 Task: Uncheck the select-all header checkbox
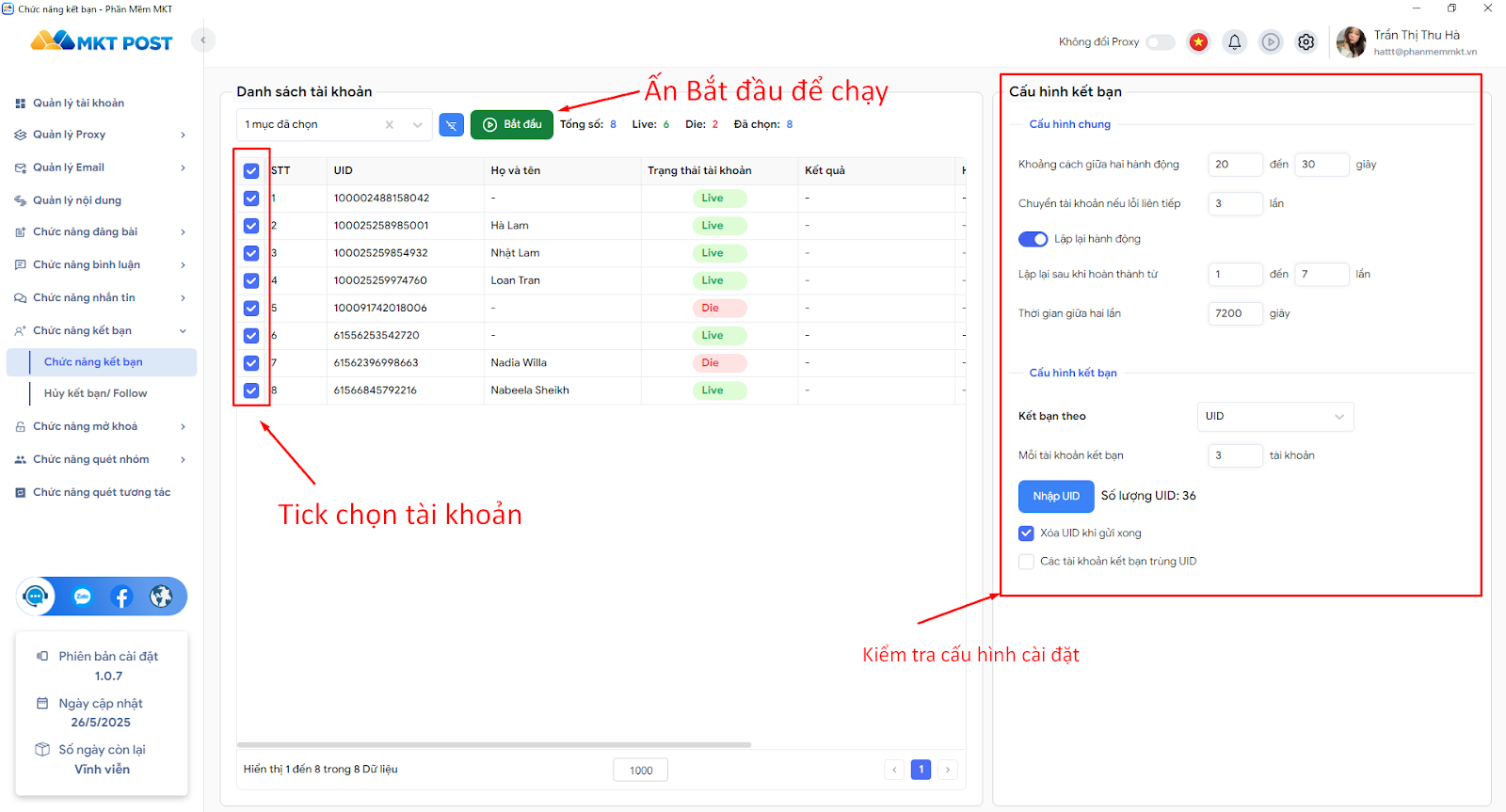tap(251, 171)
